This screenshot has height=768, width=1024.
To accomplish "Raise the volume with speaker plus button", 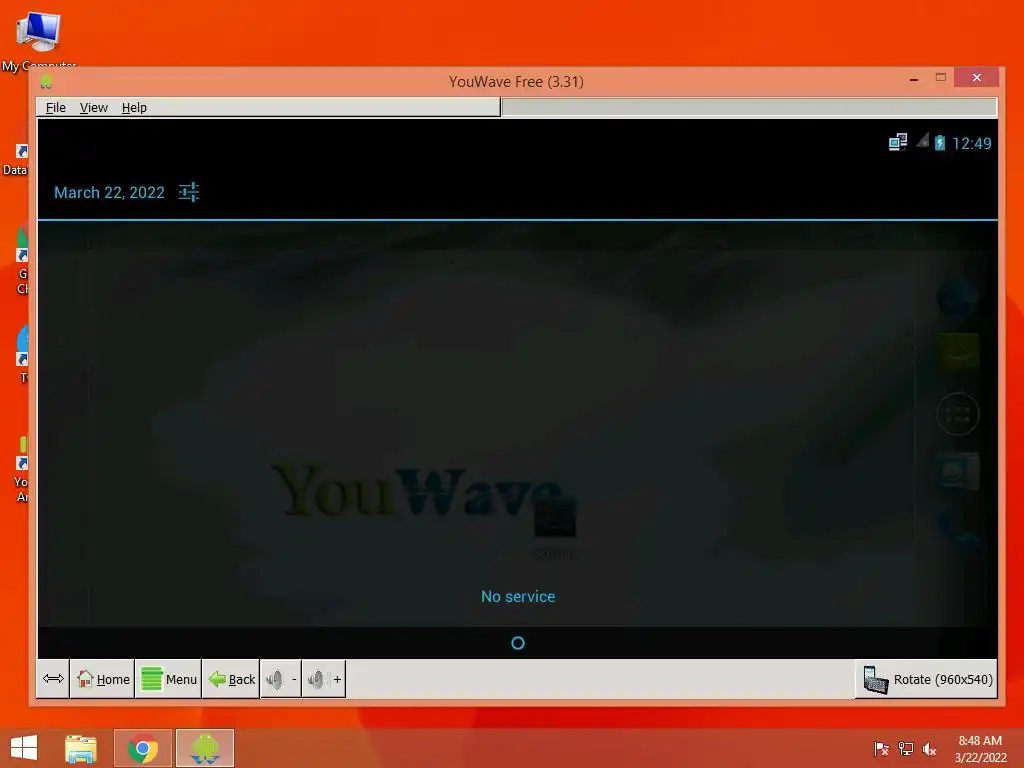I will point(324,679).
